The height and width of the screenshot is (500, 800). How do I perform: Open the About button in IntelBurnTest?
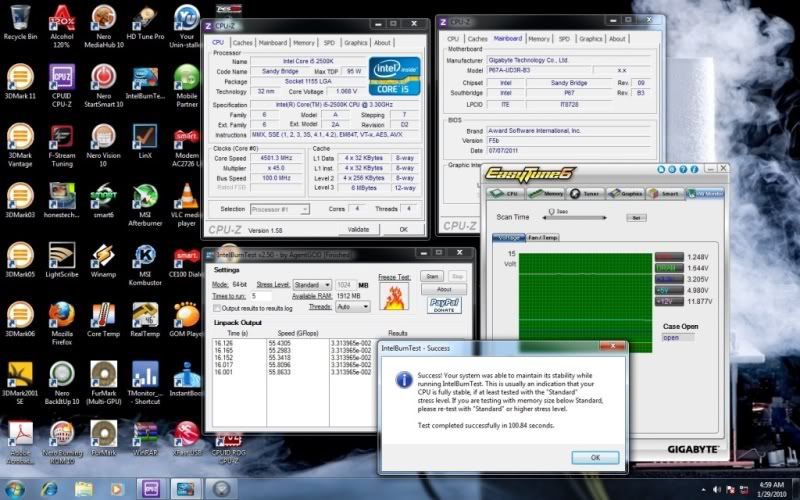[x=443, y=289]
